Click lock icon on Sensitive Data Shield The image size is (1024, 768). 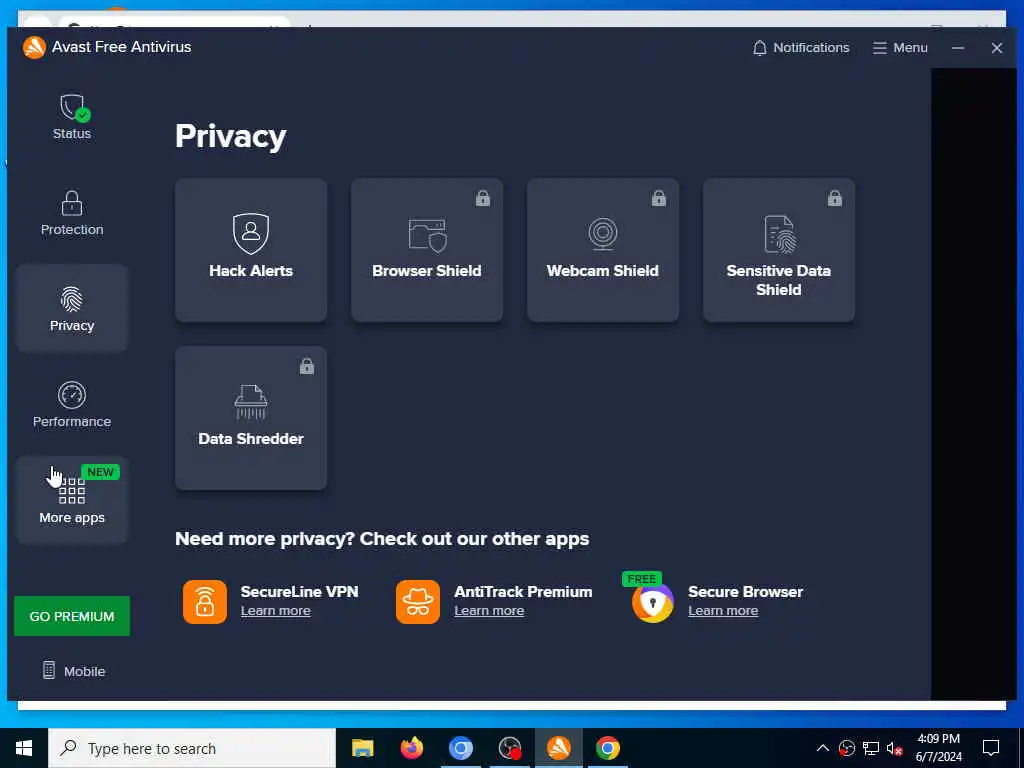(x=835, y=198)
